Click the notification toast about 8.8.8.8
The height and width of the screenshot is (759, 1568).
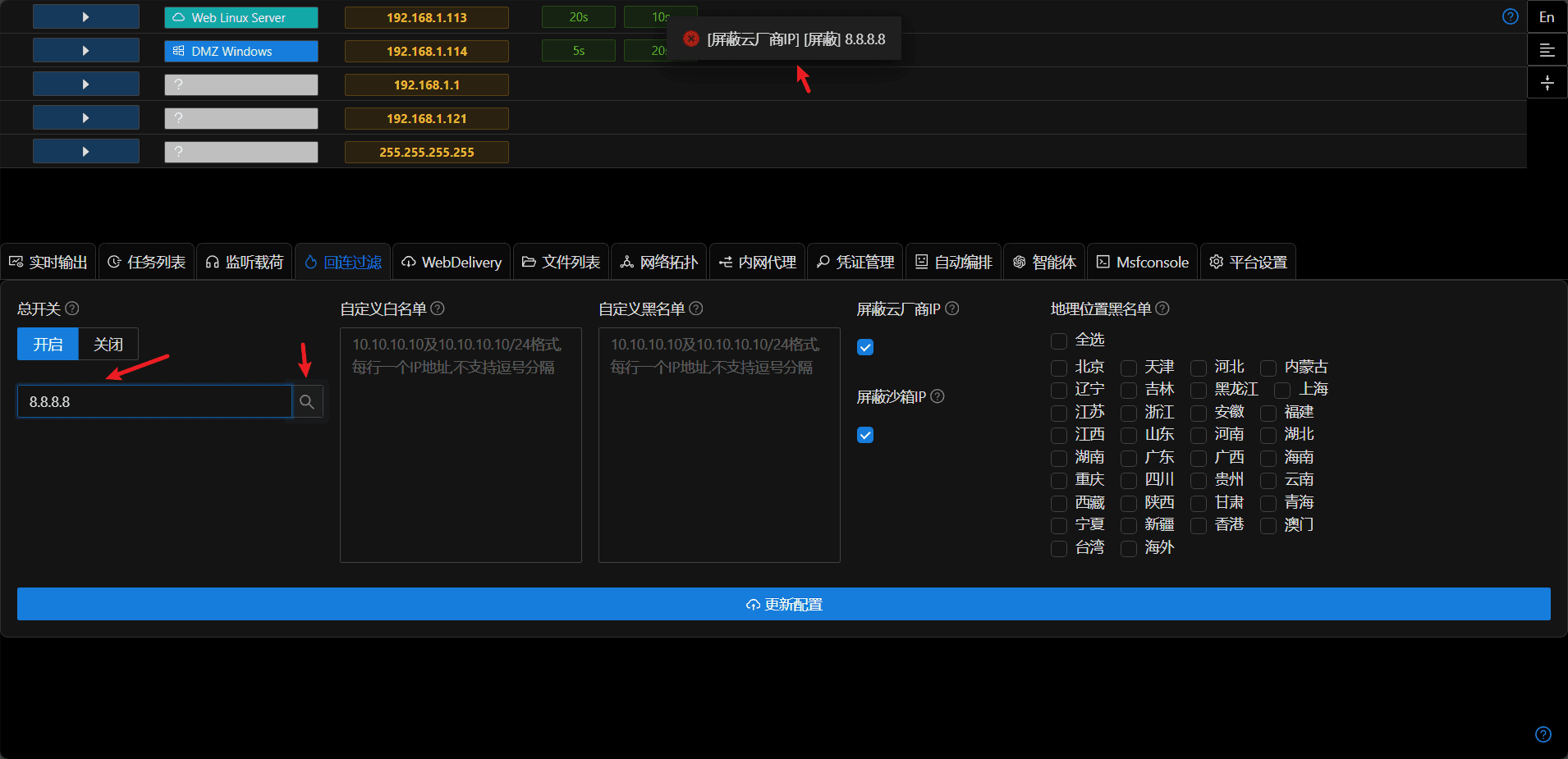[784, 39]
